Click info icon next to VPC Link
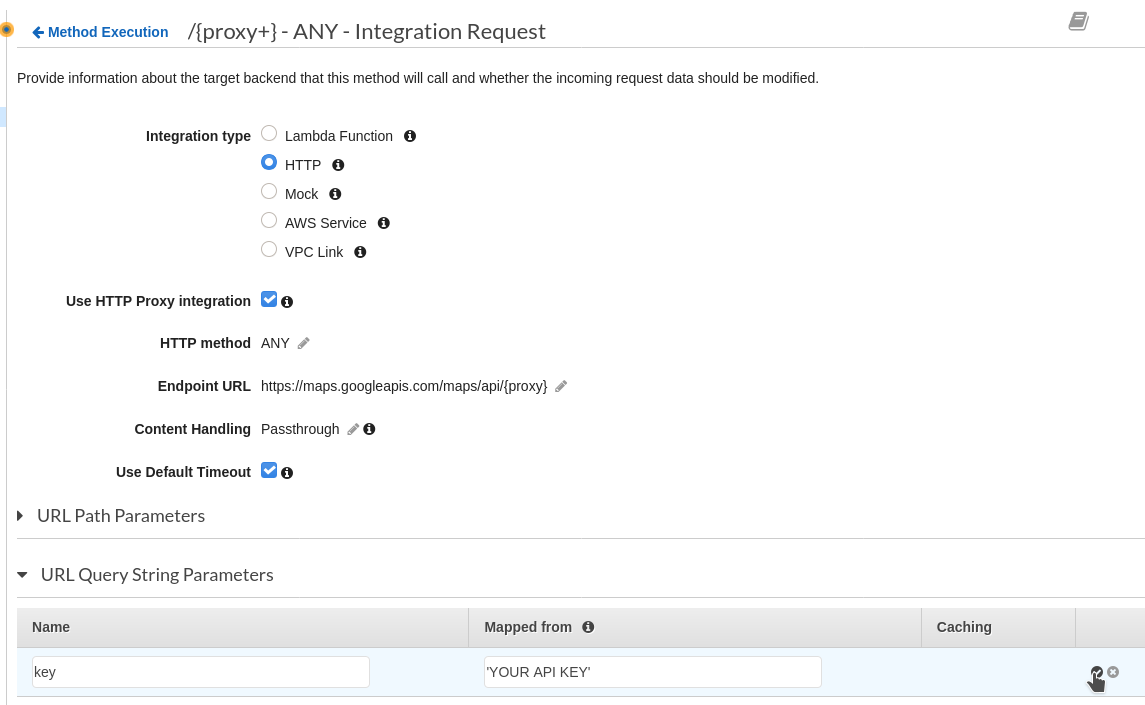The height and width of the screenshot is (705, 1145). [360, 252]
